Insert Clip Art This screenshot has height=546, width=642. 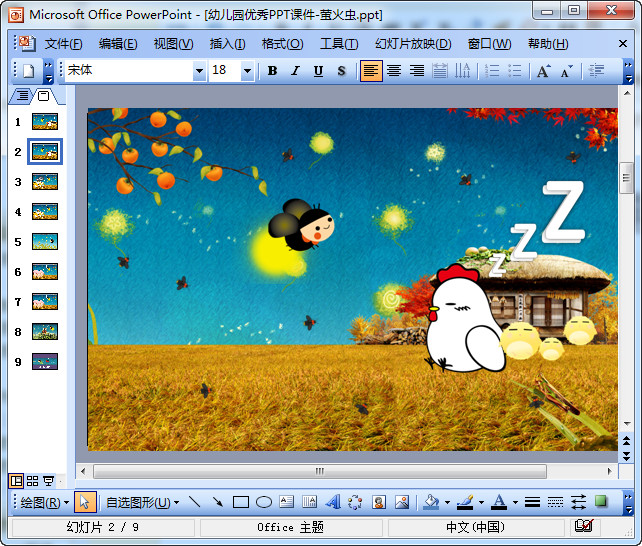pos(379,502)
